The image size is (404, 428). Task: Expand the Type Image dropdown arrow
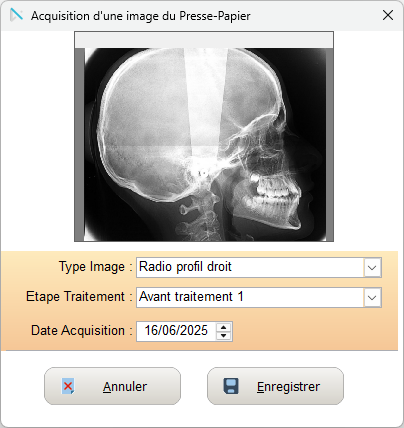pyautogui.click(x=372, y=267)
